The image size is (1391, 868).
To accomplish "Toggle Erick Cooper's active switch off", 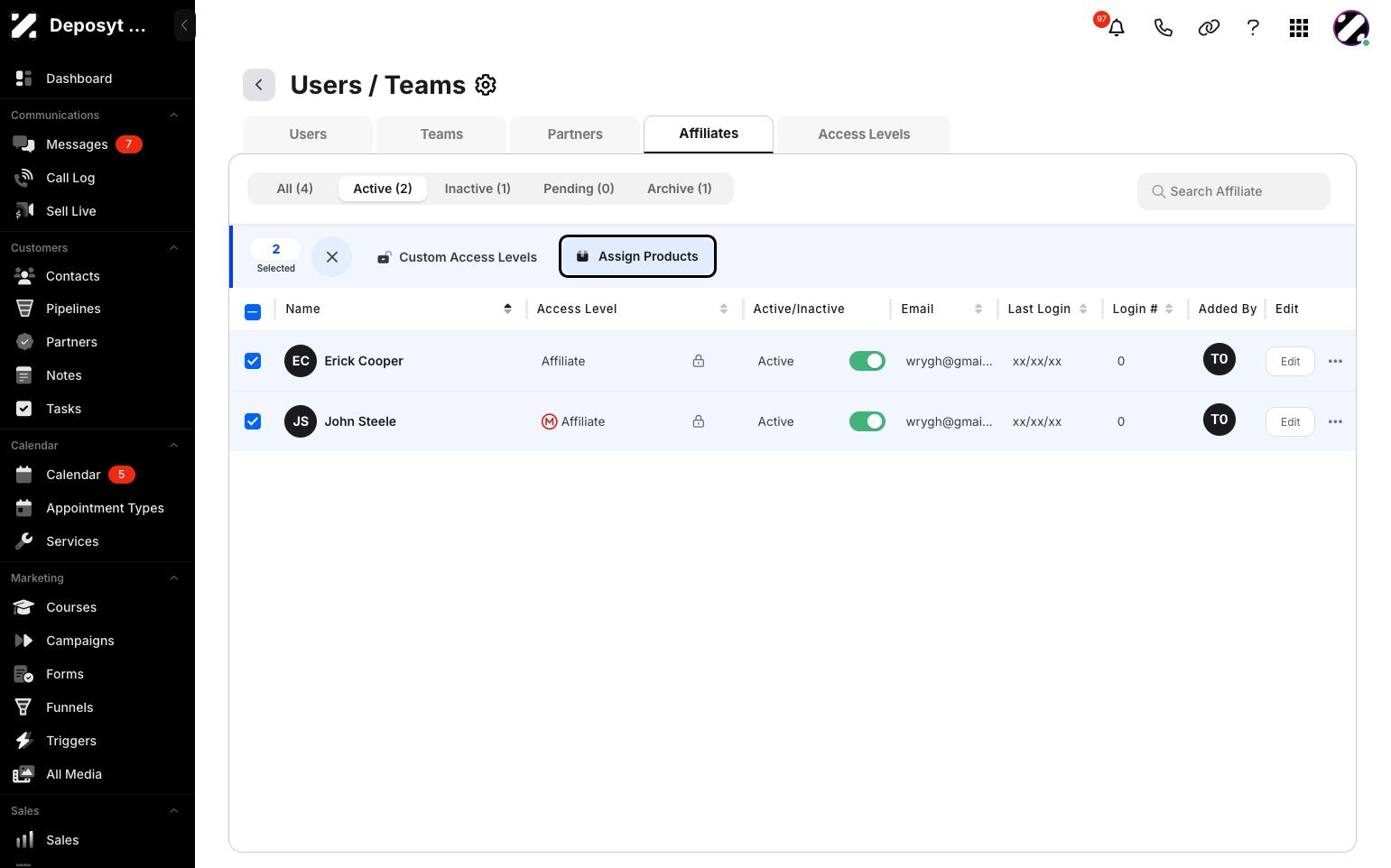I will (x=867, y=361).
